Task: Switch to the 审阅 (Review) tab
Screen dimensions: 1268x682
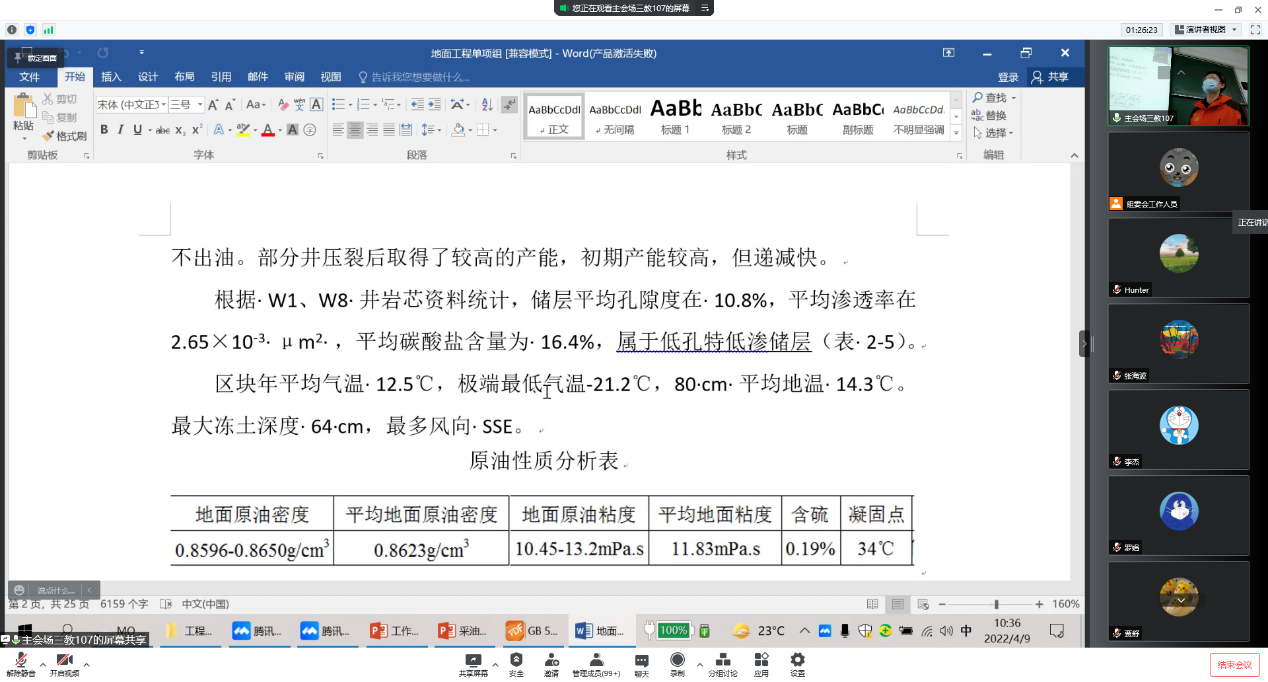Action: 294,77
